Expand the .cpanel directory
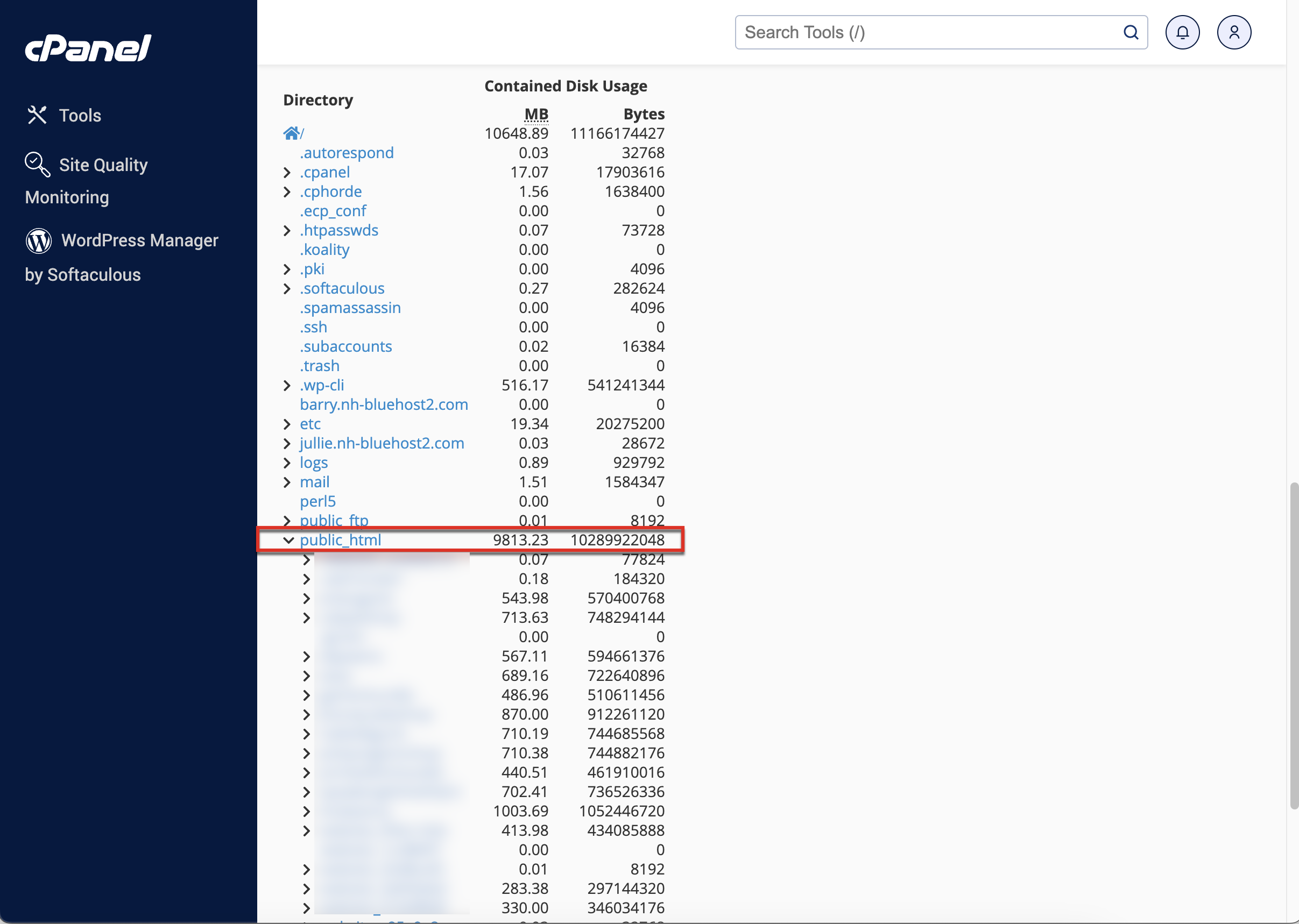Screen dimensions: 1299x924 tap(287, 173)
